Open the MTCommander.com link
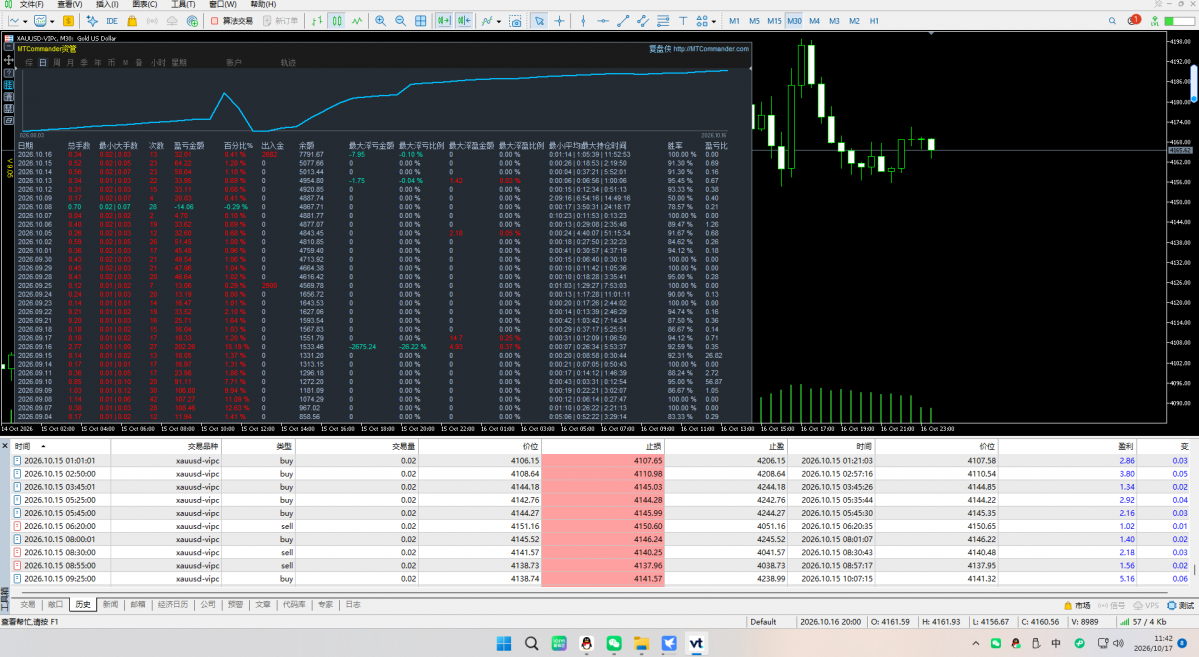1199x657 pixels. coord(711,49)
